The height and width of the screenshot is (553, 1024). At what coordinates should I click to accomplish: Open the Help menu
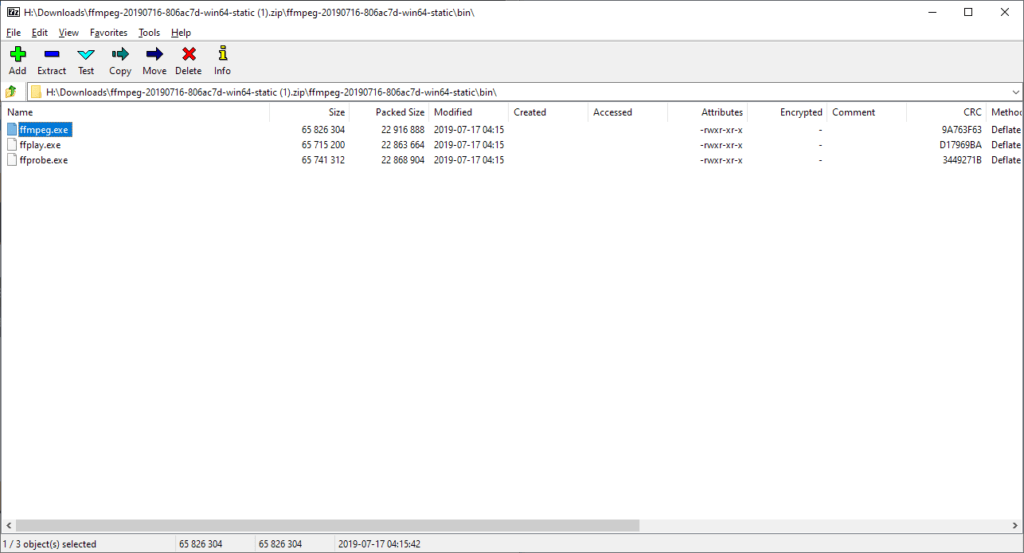point(181,33)
